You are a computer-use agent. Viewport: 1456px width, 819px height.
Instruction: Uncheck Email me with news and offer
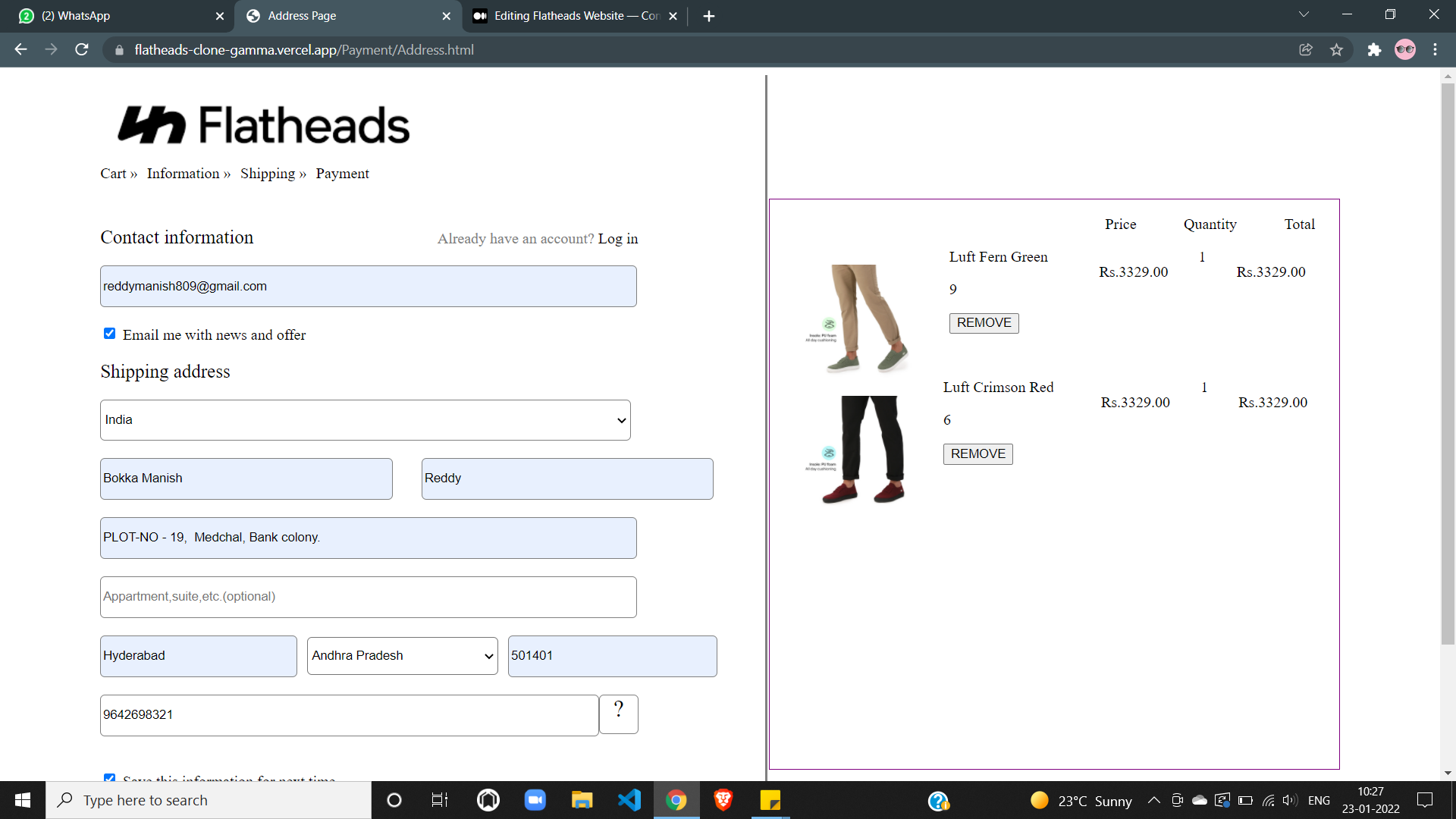point(110,334)
